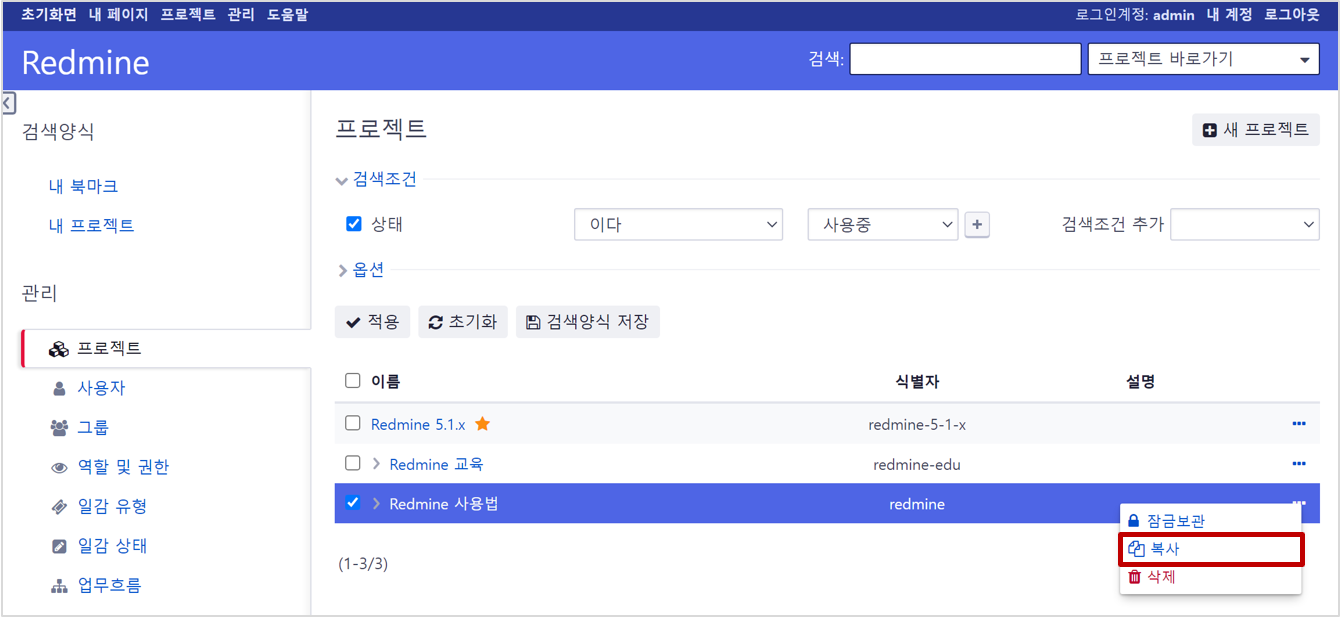Open the 내 계정 link
The image size is (1342, 619).
tap(1229, 15)
